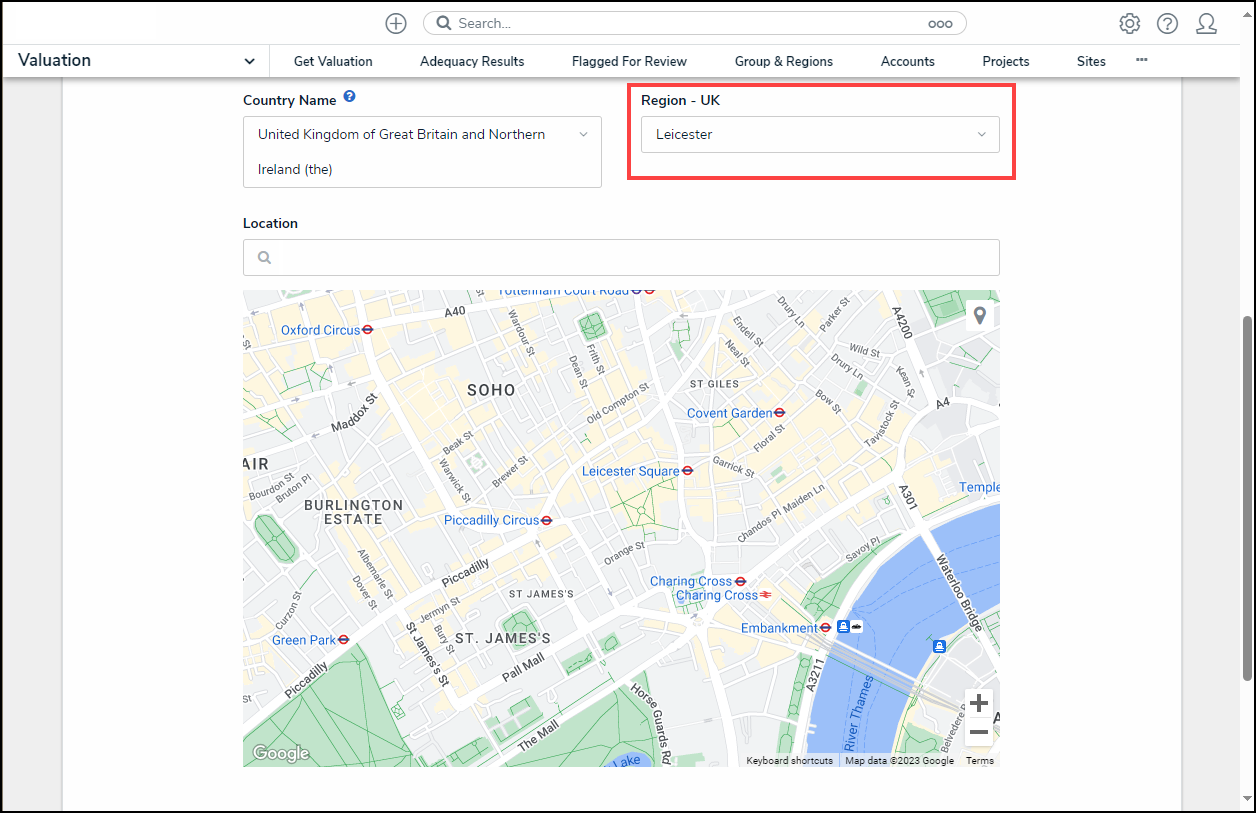The image size is (1256, 813).
Task: Click the Location search input field
Action: pos(621,257)
